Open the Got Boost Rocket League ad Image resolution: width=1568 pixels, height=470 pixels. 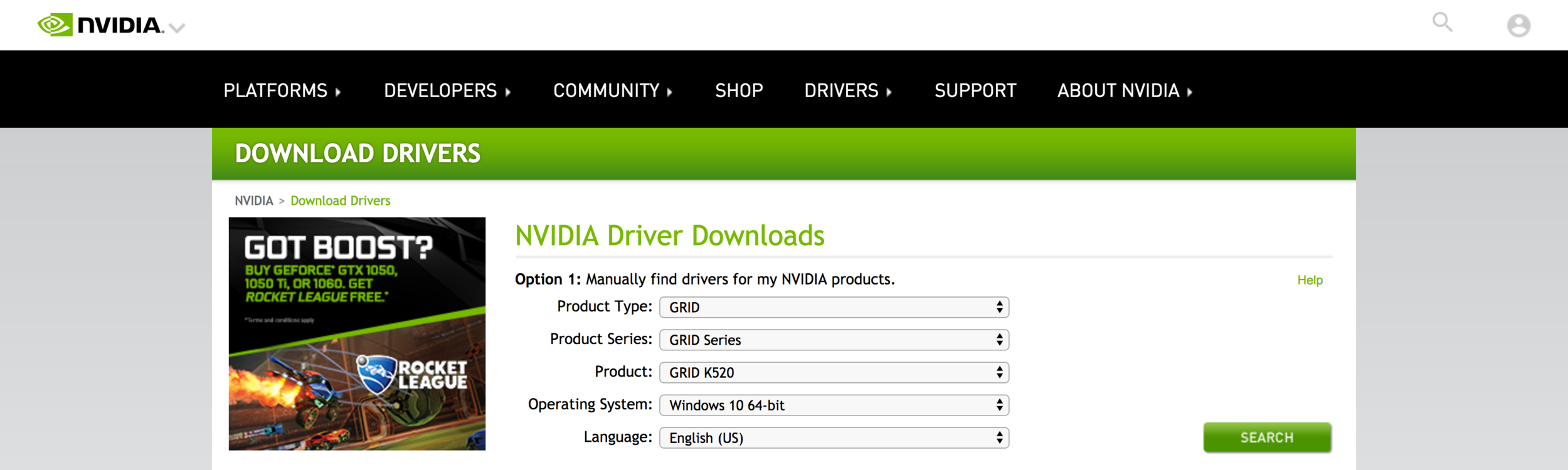(x=357, y=333)
